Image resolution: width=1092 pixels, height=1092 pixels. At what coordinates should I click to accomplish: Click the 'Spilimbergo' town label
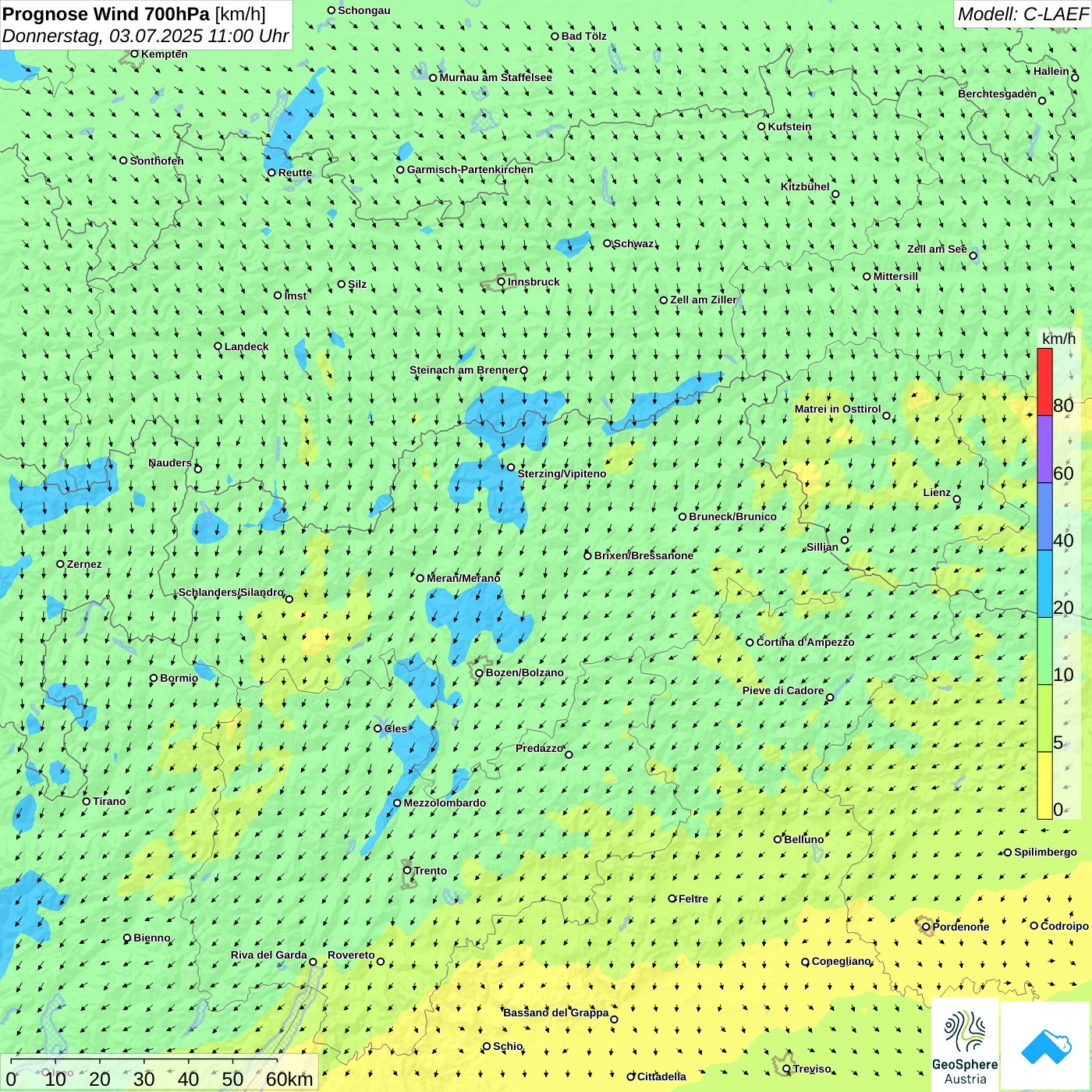click(1045, 852)
